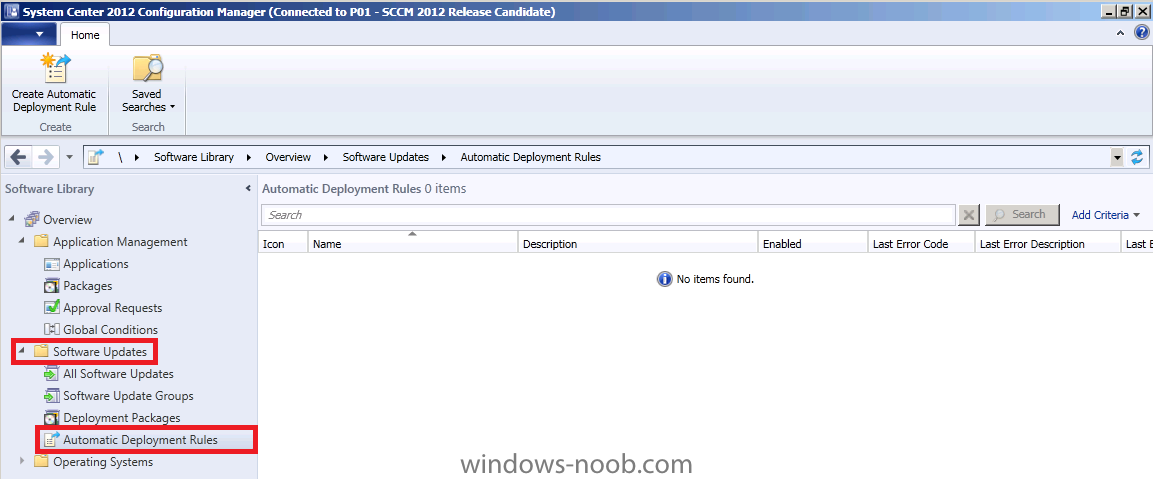Collapse the Software Library navigation pane

(x=248, y=189)
